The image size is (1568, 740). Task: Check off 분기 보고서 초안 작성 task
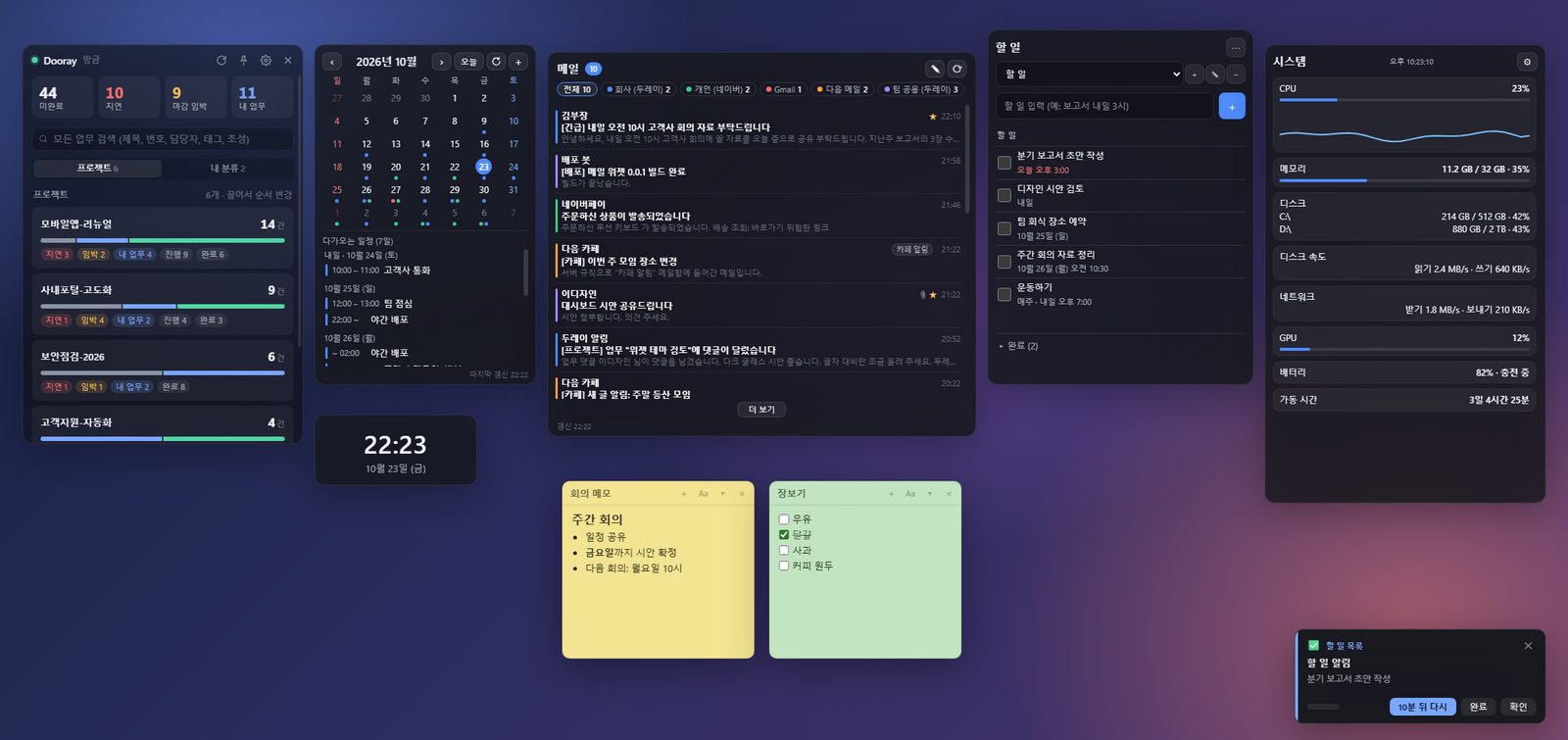[1004, 163]
